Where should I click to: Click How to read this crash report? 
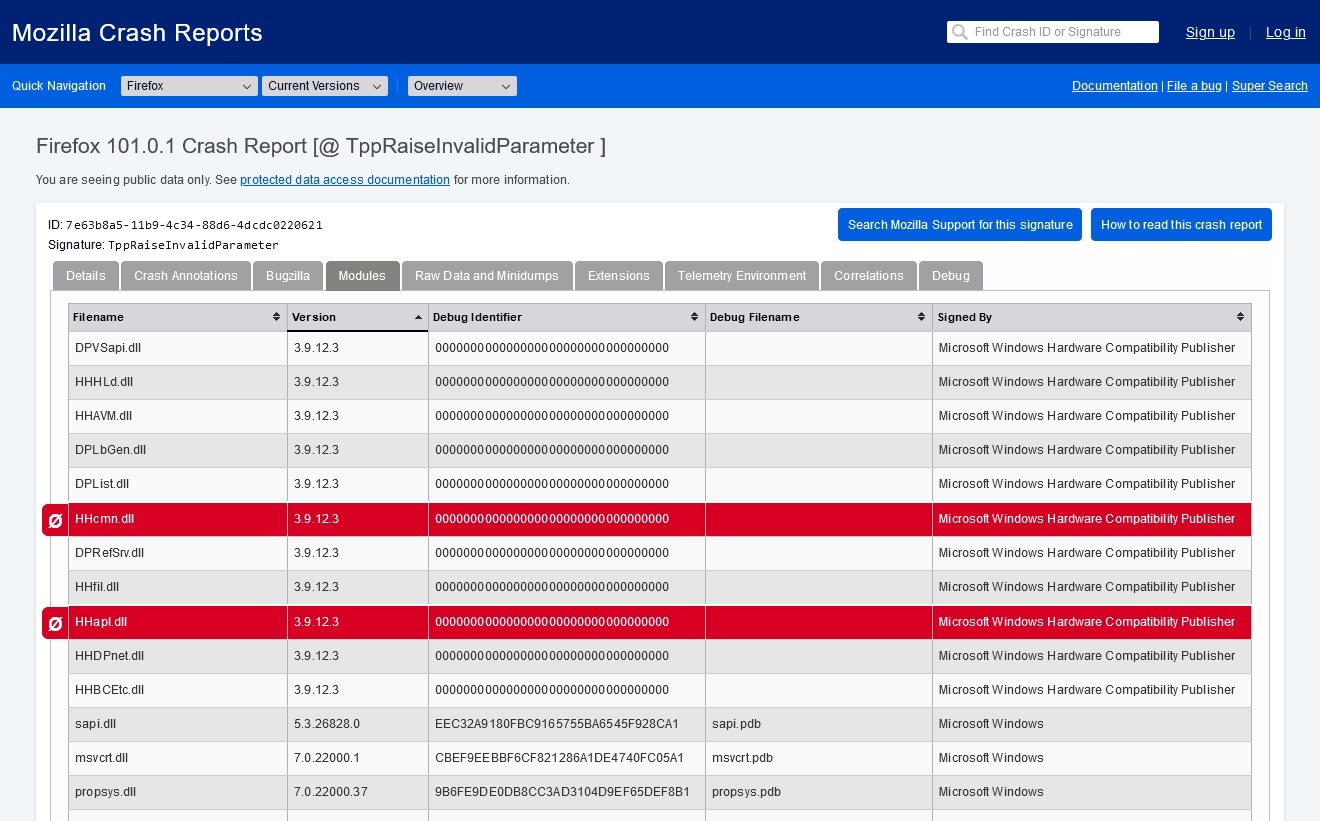[1181, 225]
